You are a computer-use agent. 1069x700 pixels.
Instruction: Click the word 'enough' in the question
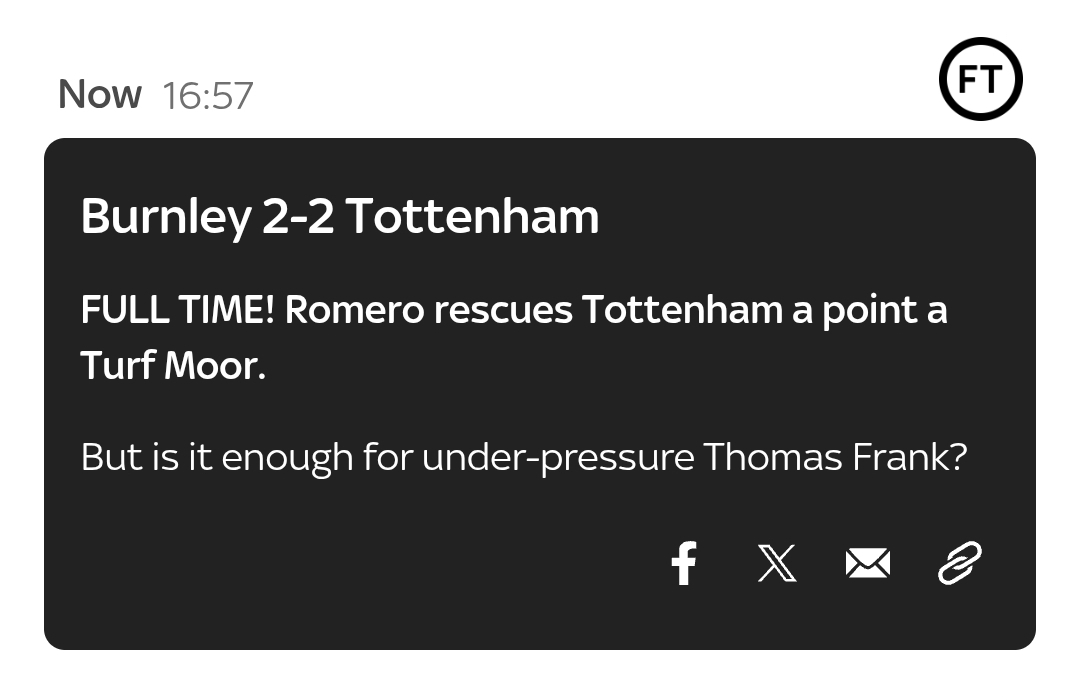tap(286, 457)
